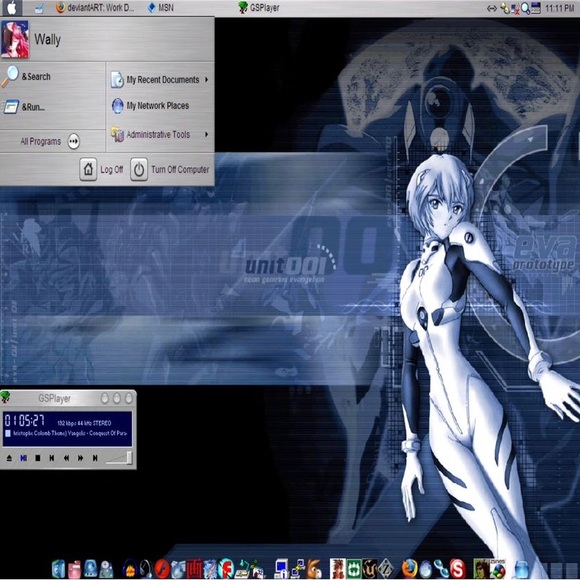Fast forward the track in GSPlayer
The image size is (580, 580).
[80, 458]
